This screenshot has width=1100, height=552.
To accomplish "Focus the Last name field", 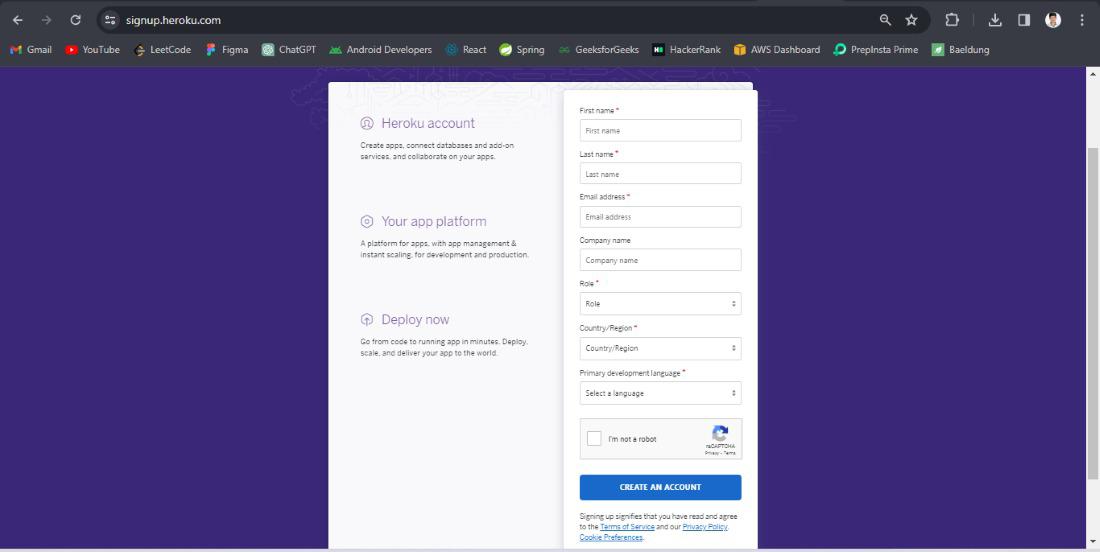I will (x=660, y=173).
